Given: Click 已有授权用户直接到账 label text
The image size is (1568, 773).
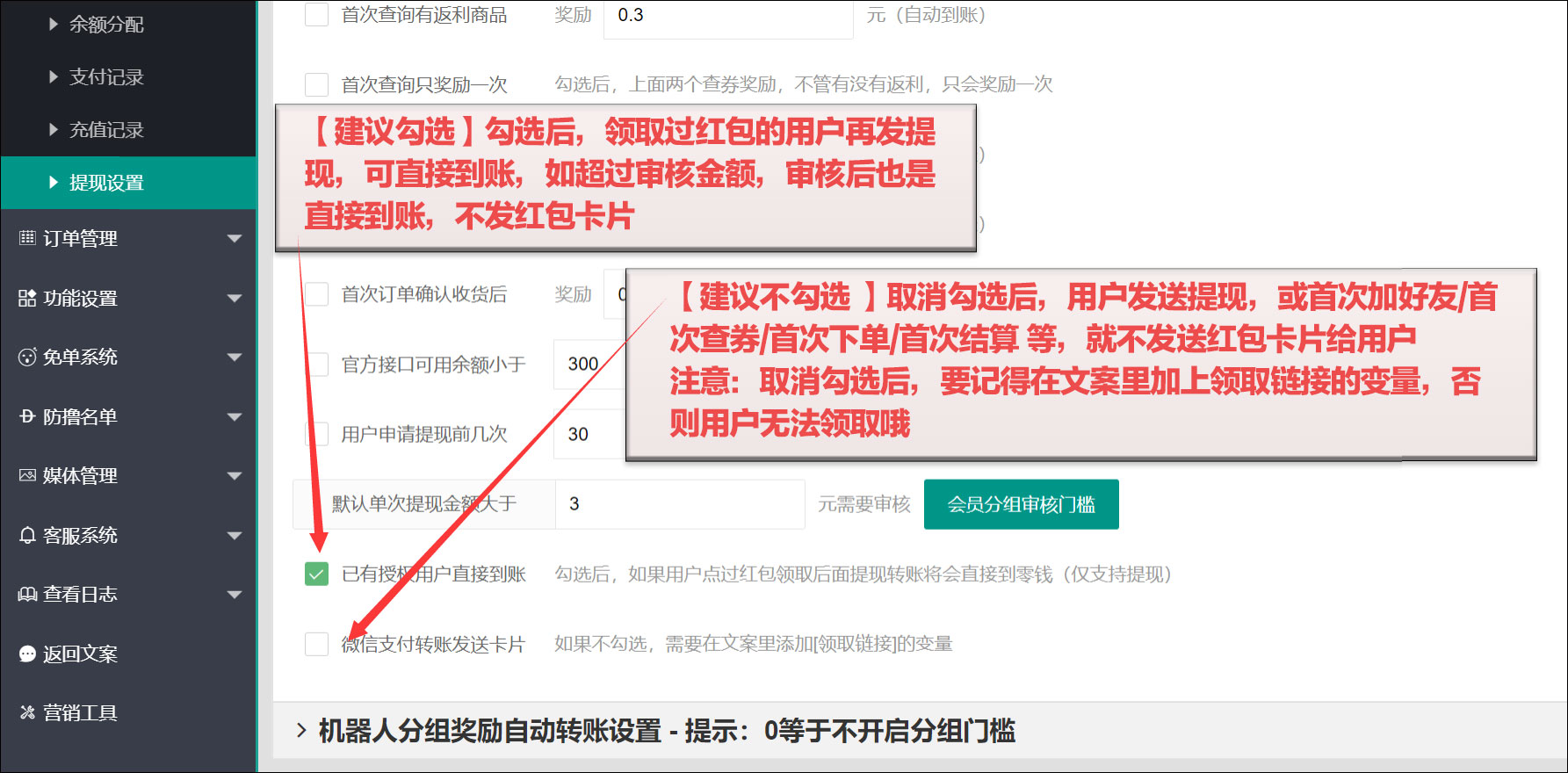Looking at the screenshot, I should click(x=433, y=574).
